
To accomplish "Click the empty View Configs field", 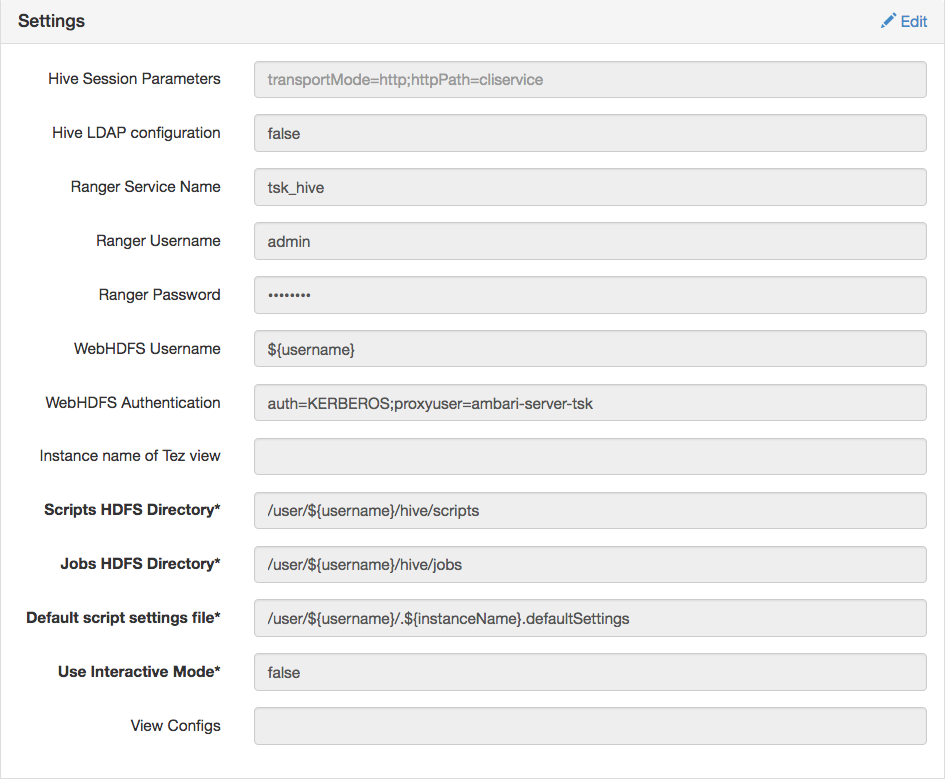I will pyautogui.click(x=590, y=725).
